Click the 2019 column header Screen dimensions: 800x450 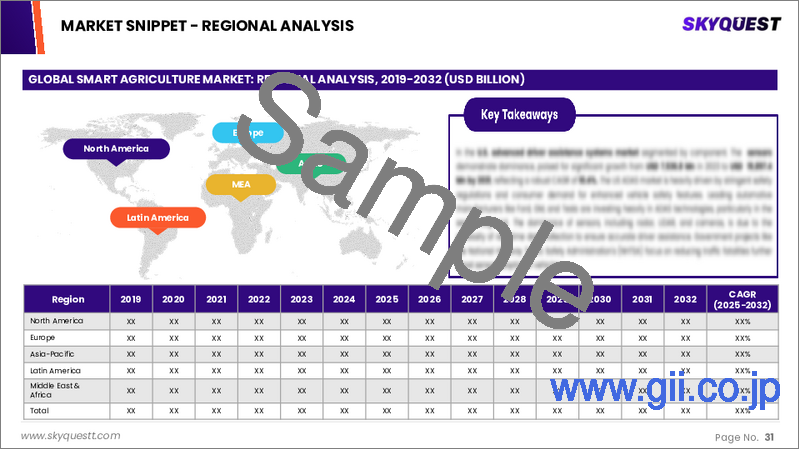pos(131,299)
